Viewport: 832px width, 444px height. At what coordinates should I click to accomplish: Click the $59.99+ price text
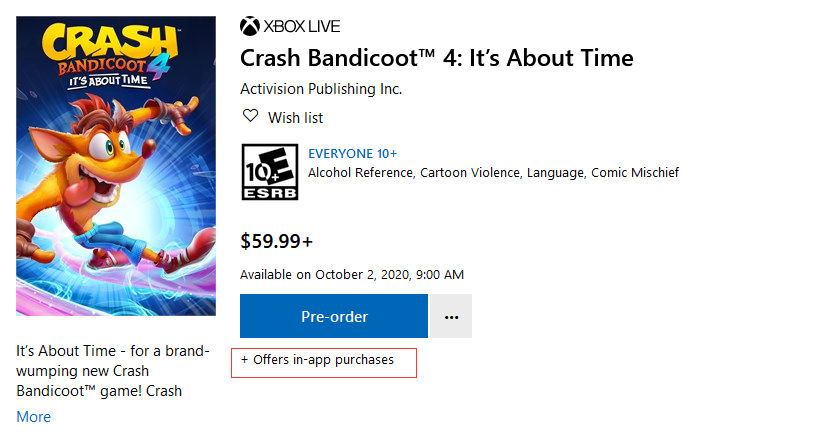276,241
